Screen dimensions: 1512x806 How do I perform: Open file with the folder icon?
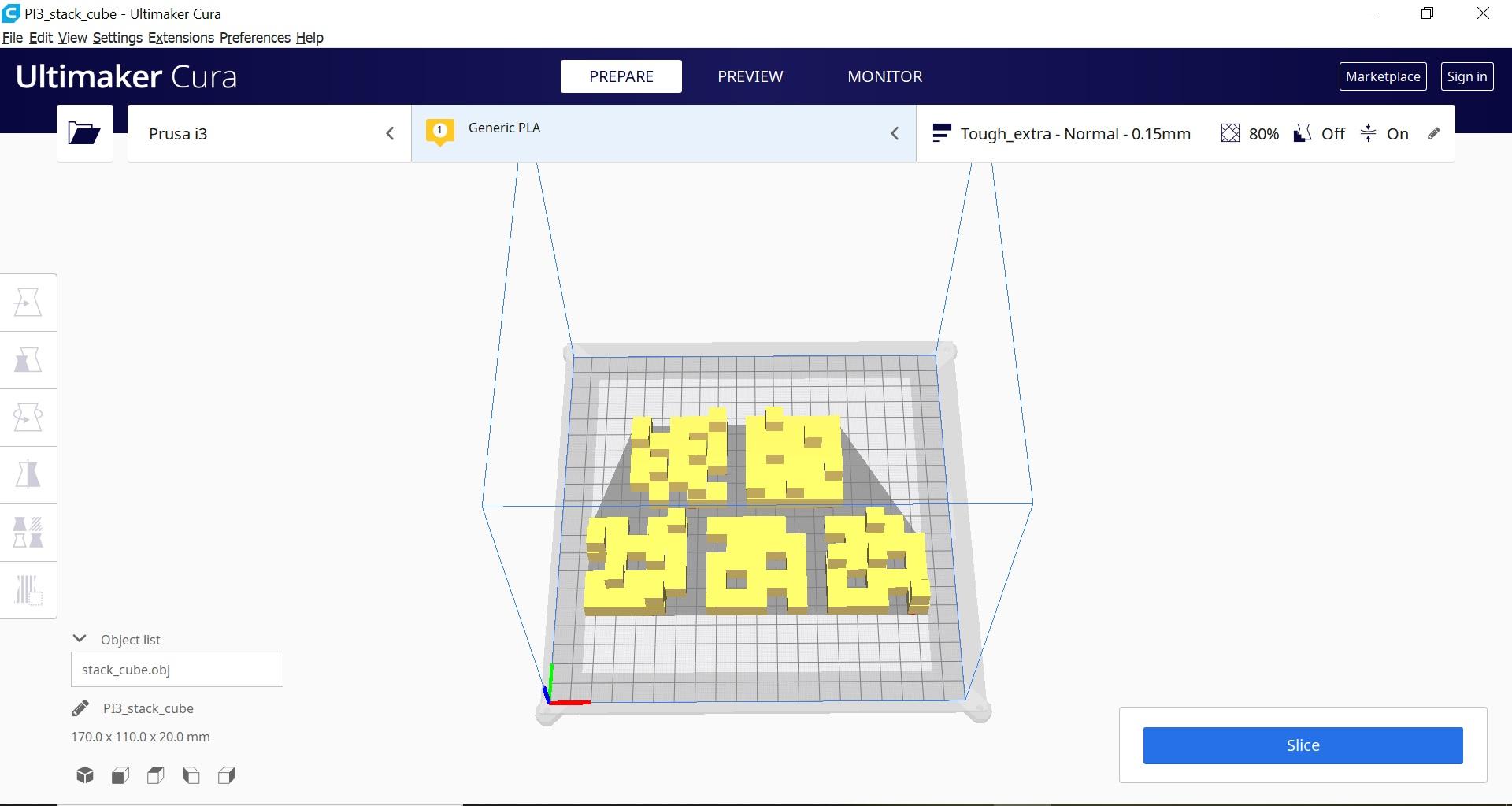click(84, 133)
